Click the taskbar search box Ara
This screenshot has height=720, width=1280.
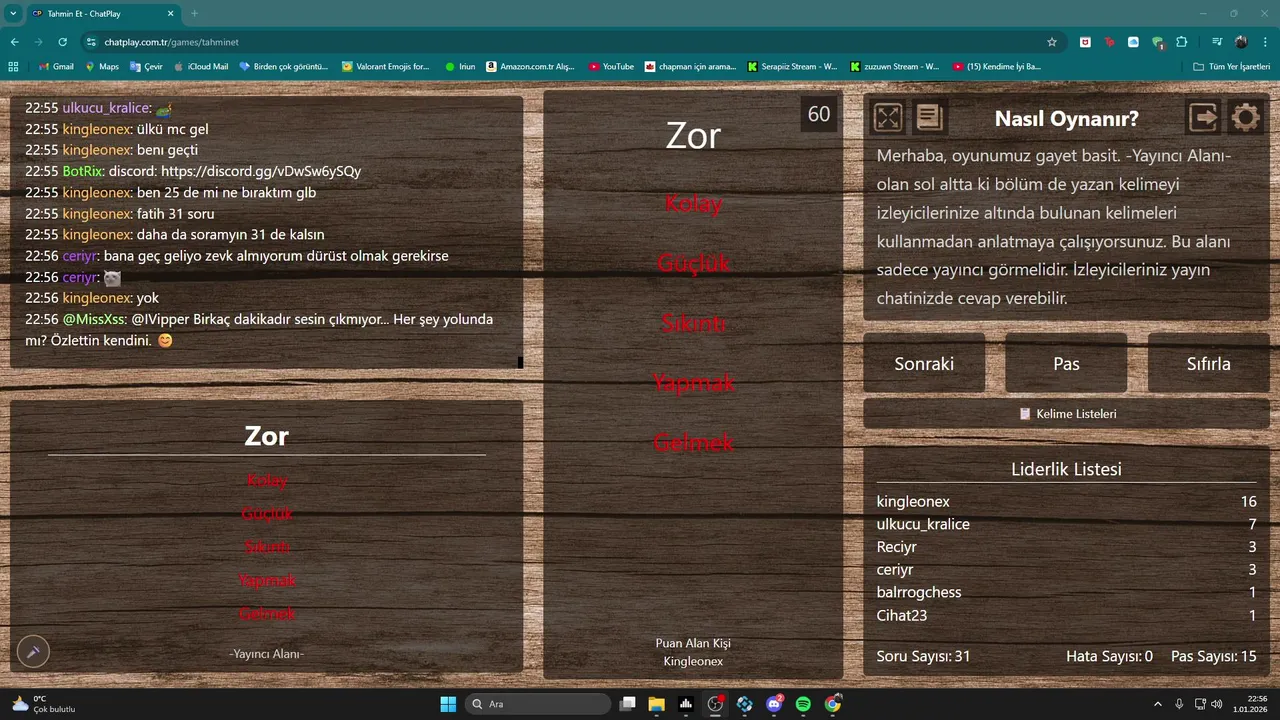pyautogui.click(x=540, y=704)
